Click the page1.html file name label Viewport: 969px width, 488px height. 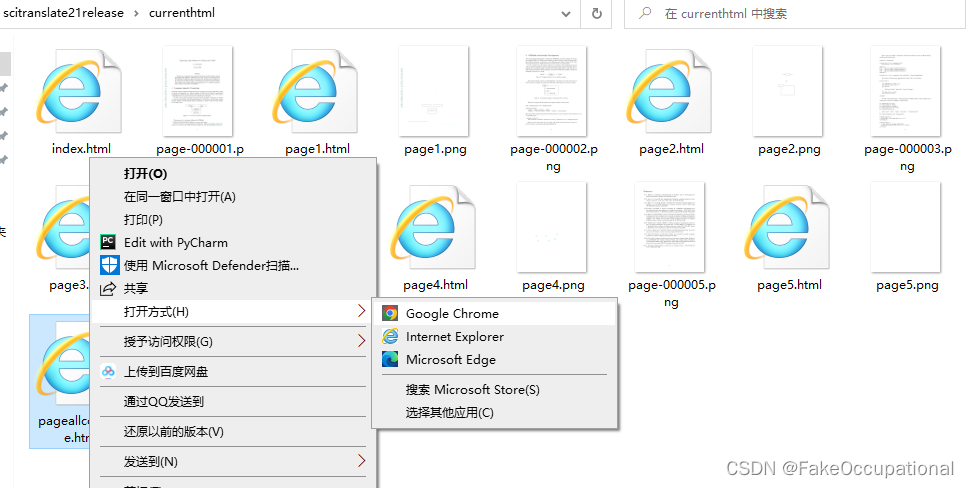[318, 149]
